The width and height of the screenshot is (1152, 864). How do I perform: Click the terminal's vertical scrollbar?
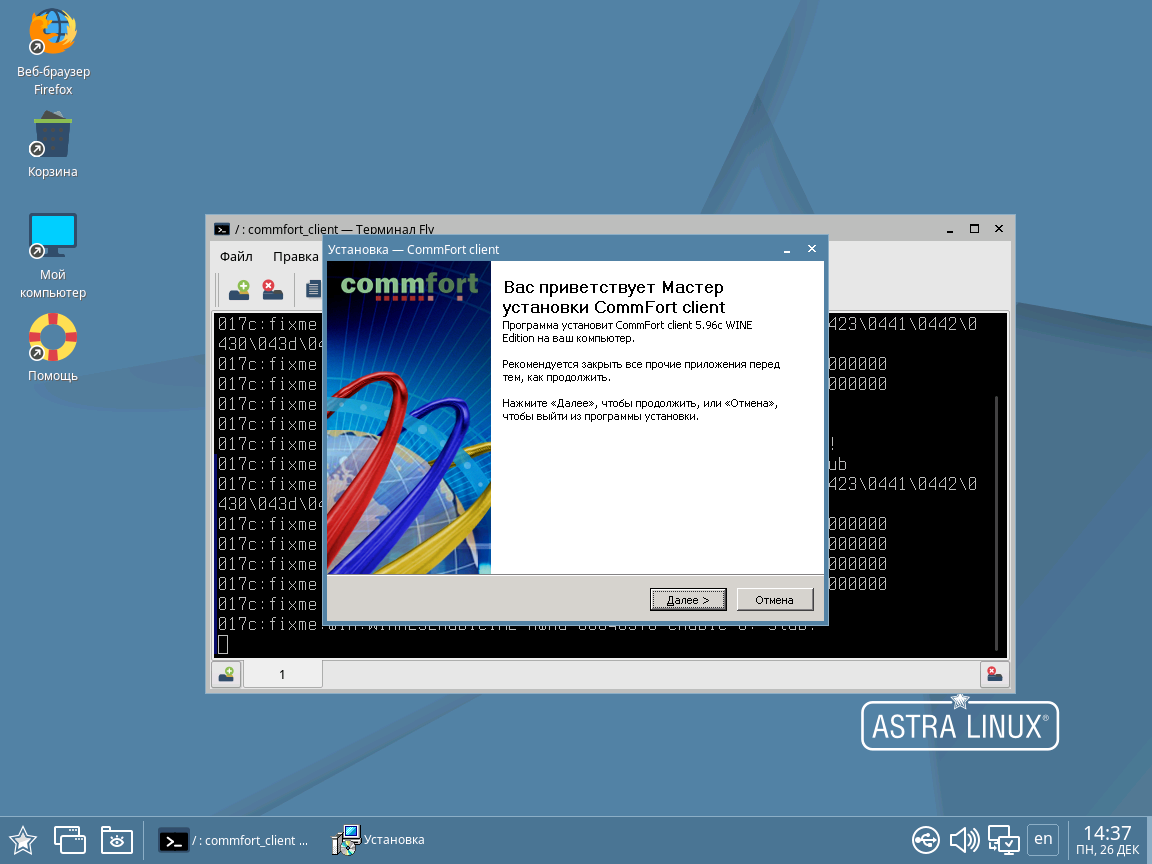[996, 523]
